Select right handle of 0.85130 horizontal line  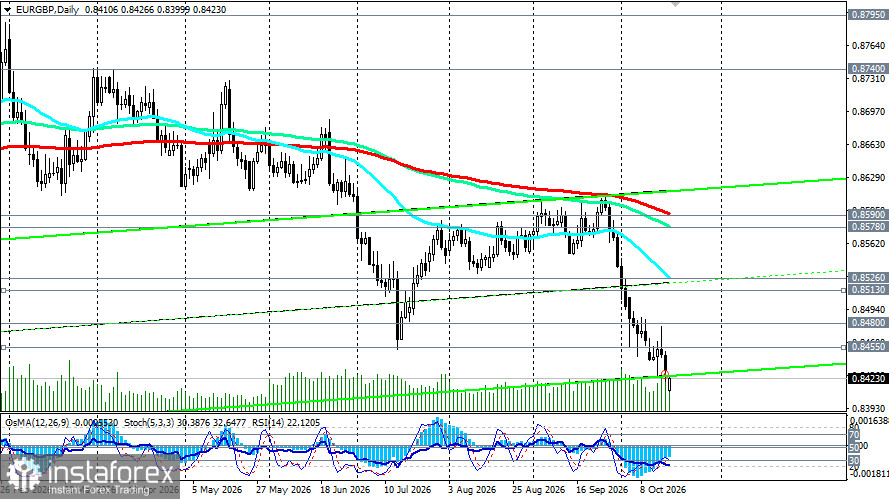843,290
